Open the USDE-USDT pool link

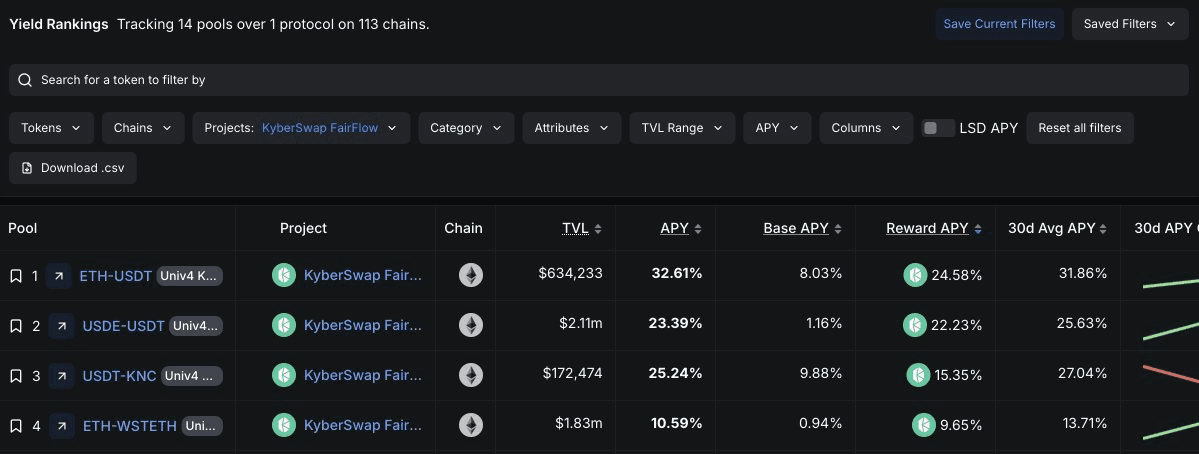[x=123, y=326]
